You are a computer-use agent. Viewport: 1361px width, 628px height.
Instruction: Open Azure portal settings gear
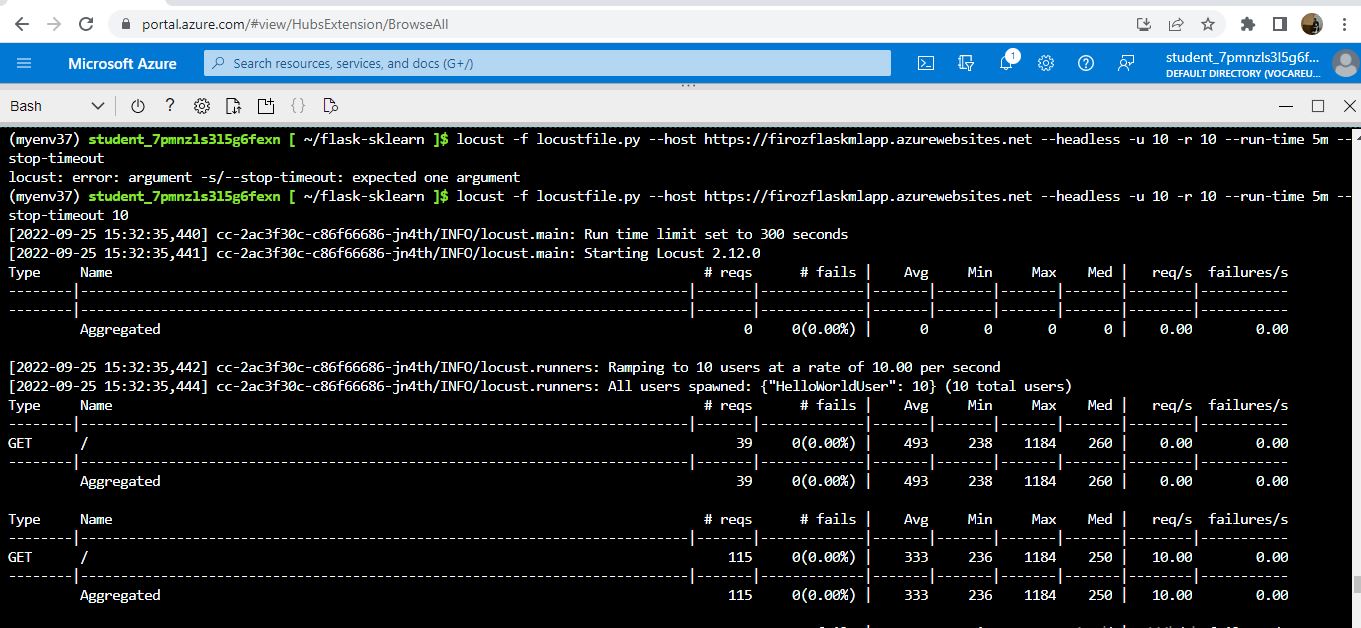(x=1046, y=63)
